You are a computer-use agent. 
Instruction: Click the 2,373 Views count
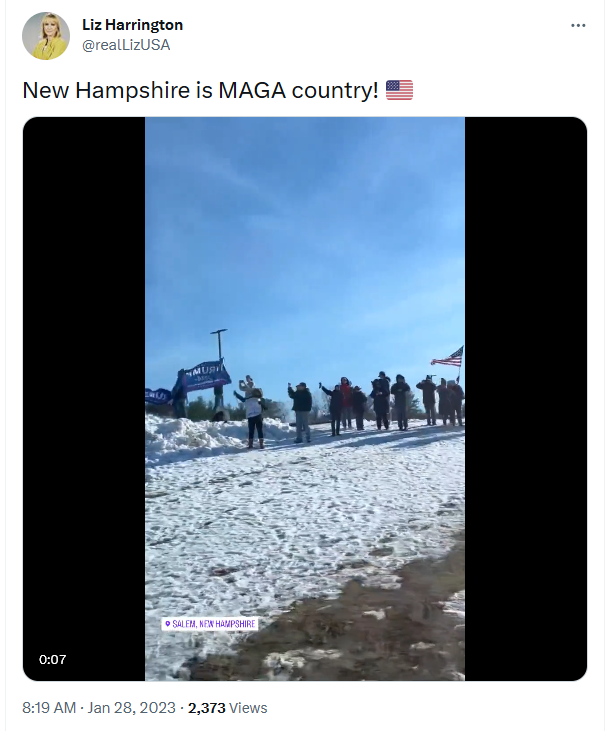tap(228, 708)
